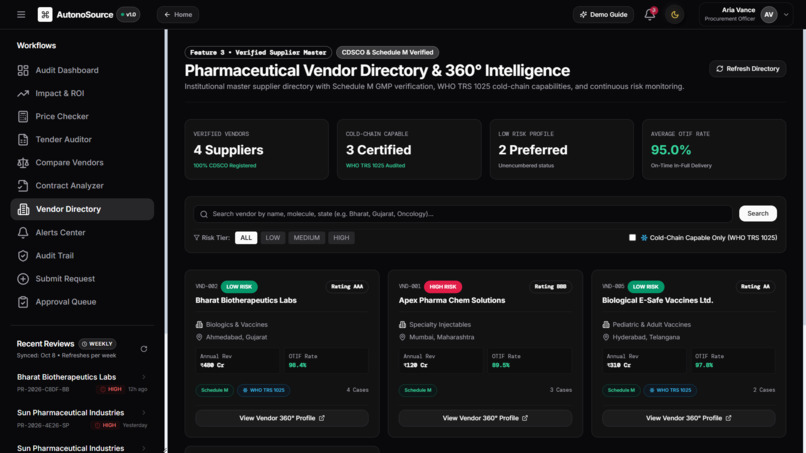806x453 pixels.
Task: Expand the Aria Vance user menu chevron
Action: [786, 14]
